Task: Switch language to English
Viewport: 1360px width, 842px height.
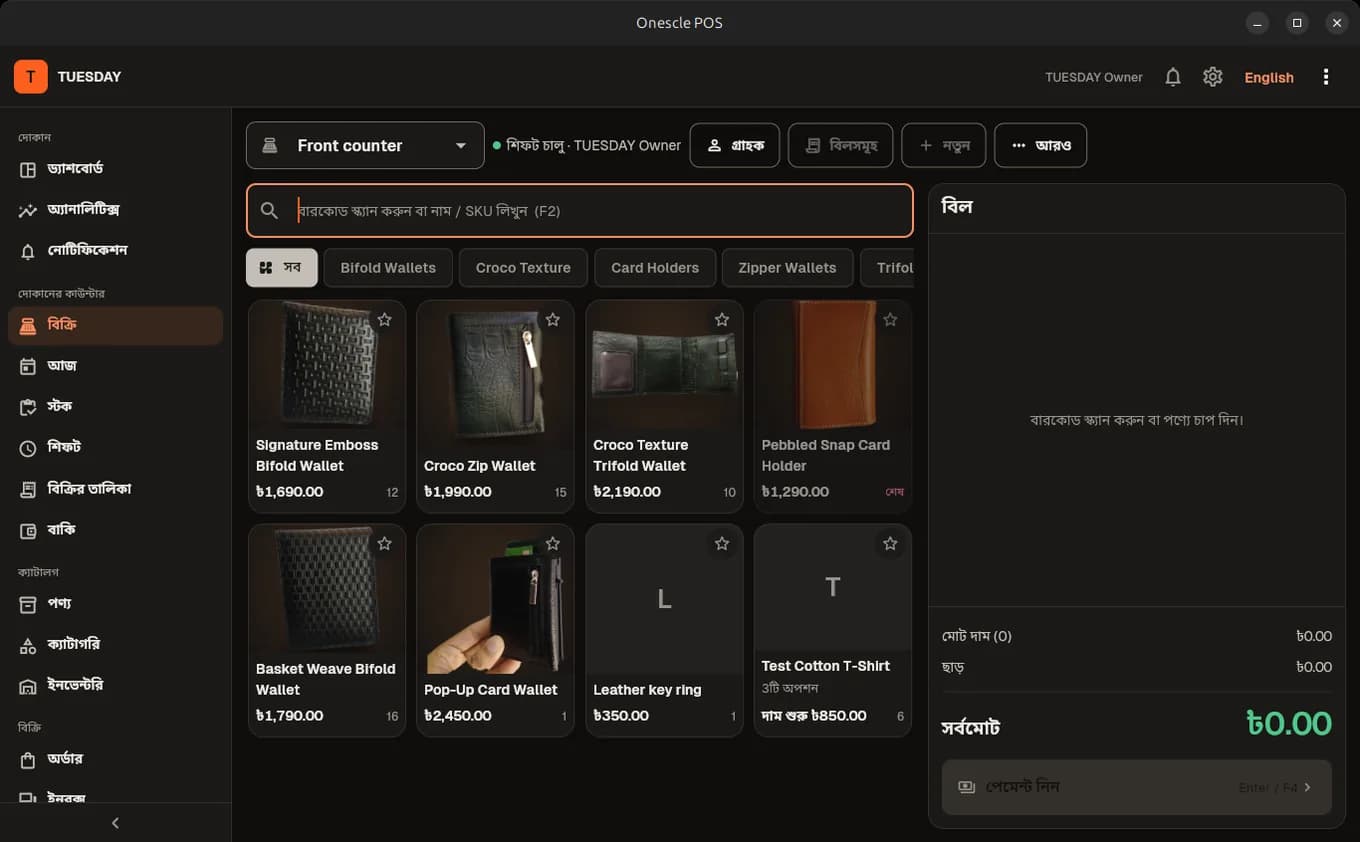Action: (x=1269, y=78)
